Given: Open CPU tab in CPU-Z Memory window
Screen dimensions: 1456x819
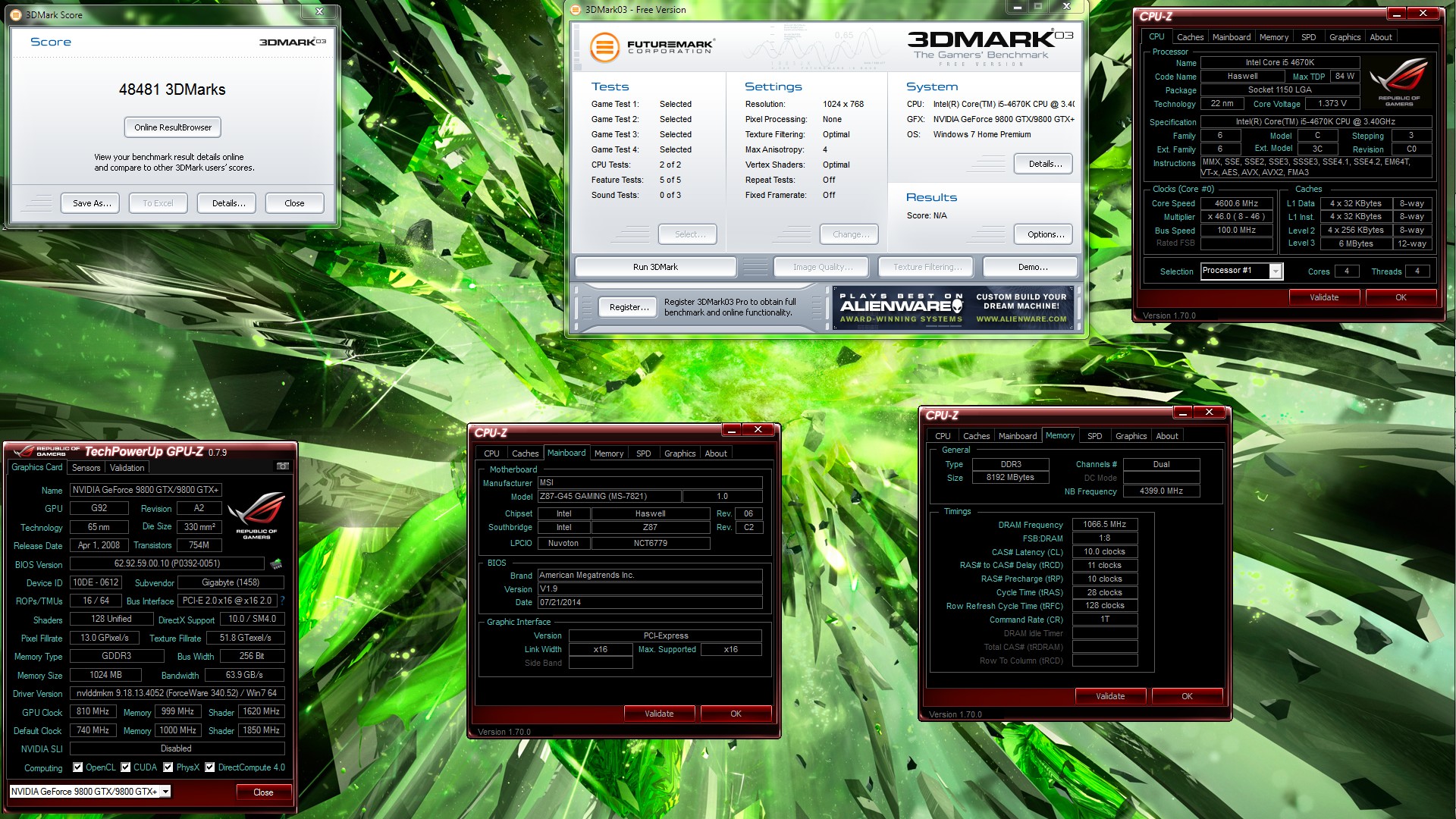Looking at the screenshot, I should tap(943, 436).
